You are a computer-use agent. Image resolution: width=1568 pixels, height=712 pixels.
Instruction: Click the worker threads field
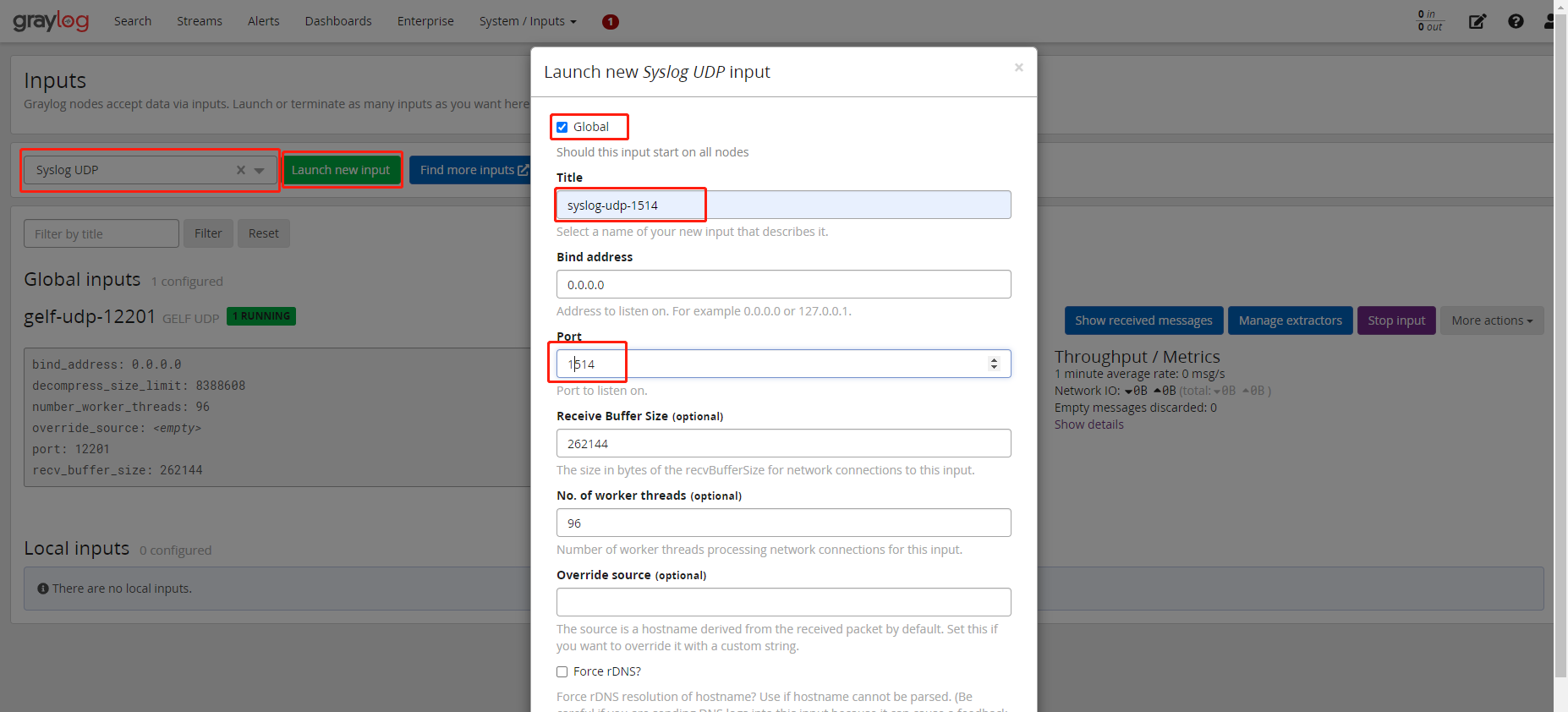(x=783, y=523)
